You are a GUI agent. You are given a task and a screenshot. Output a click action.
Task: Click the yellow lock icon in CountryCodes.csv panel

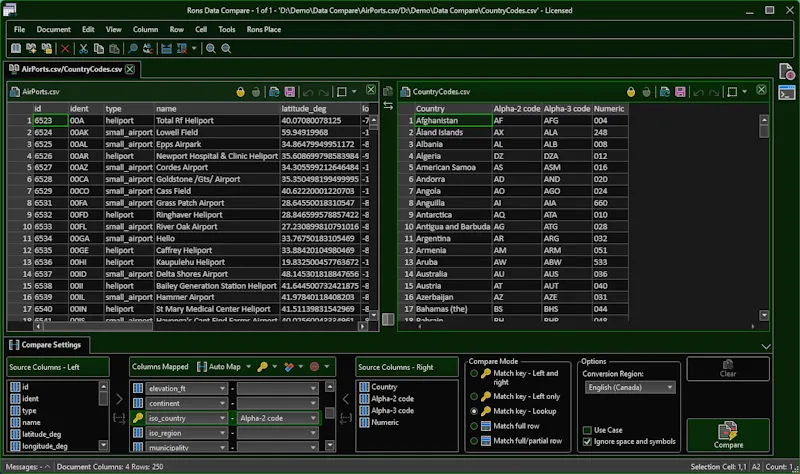pos(631,92)
